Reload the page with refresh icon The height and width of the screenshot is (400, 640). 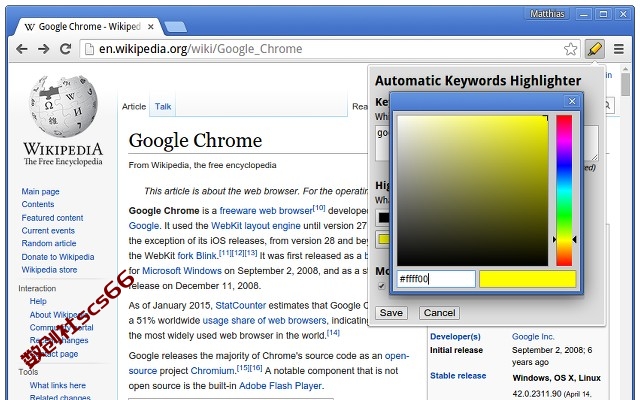65,49
